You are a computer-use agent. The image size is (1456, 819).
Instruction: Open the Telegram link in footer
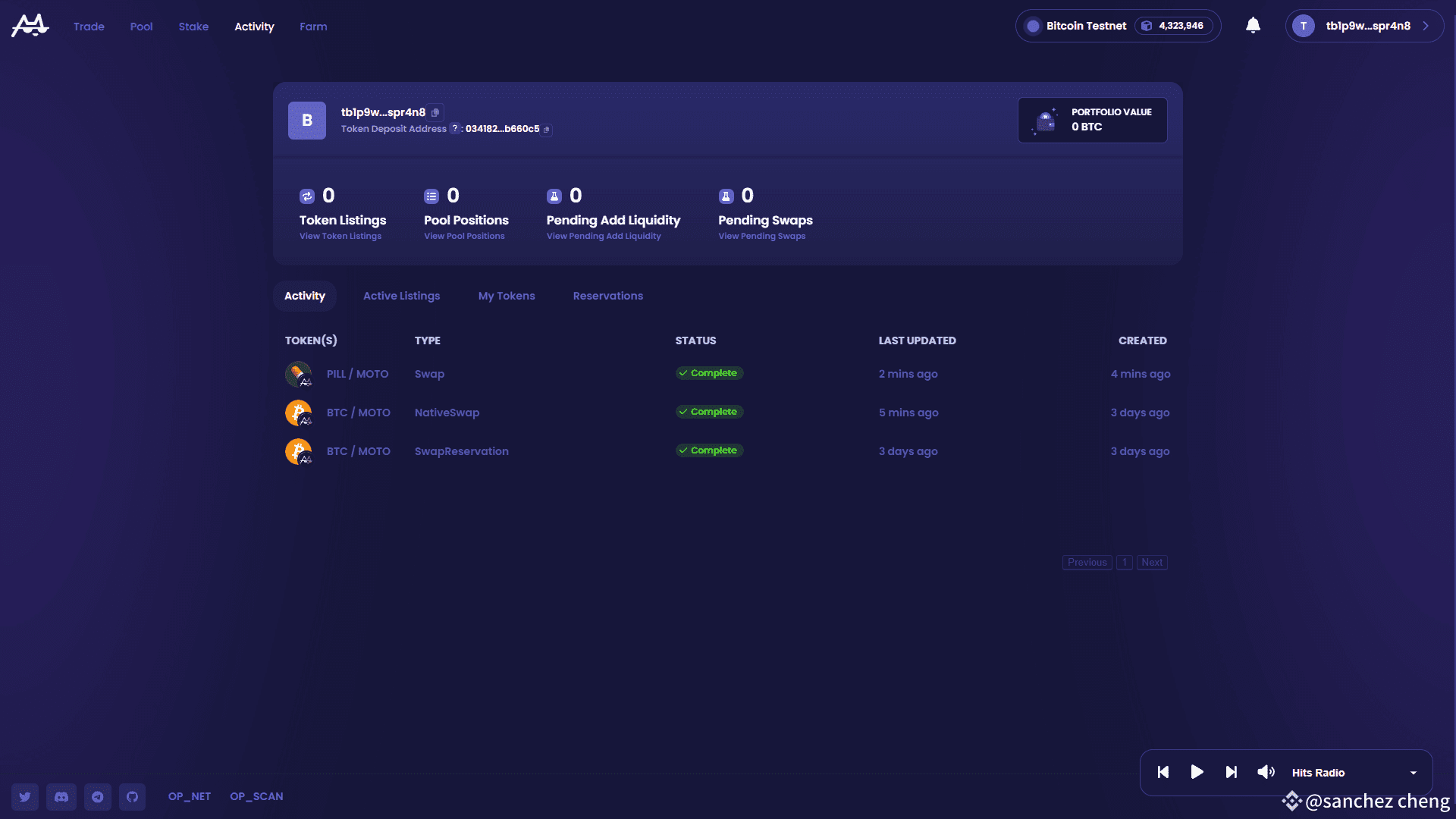point(98,797)
